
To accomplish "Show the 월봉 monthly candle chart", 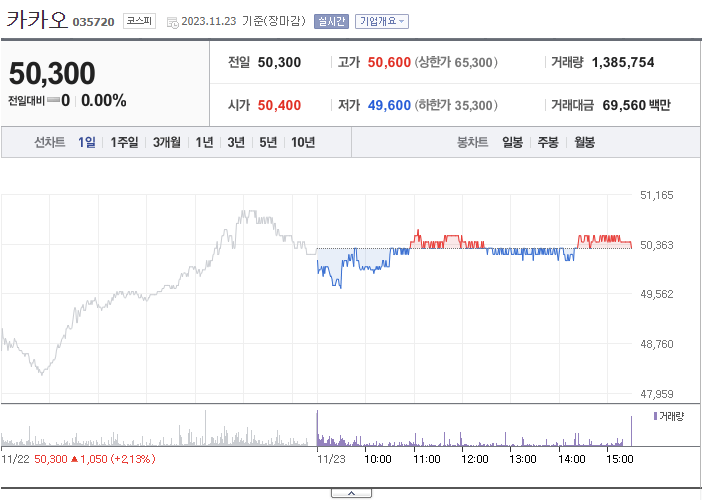I will coord(584,142).
